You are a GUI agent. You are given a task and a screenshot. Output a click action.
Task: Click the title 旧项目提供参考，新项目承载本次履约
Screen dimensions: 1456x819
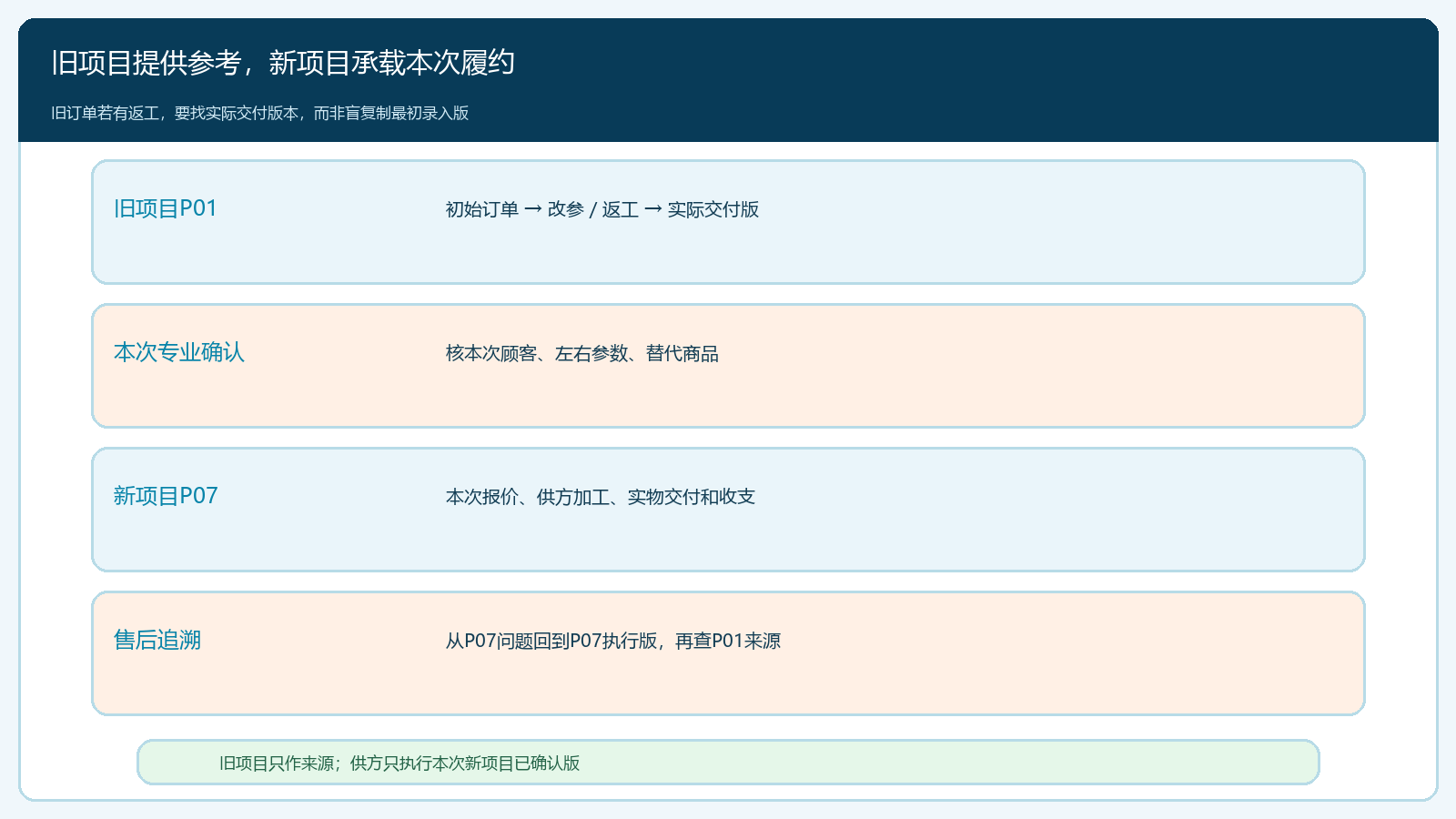click(x=283, y=63)
